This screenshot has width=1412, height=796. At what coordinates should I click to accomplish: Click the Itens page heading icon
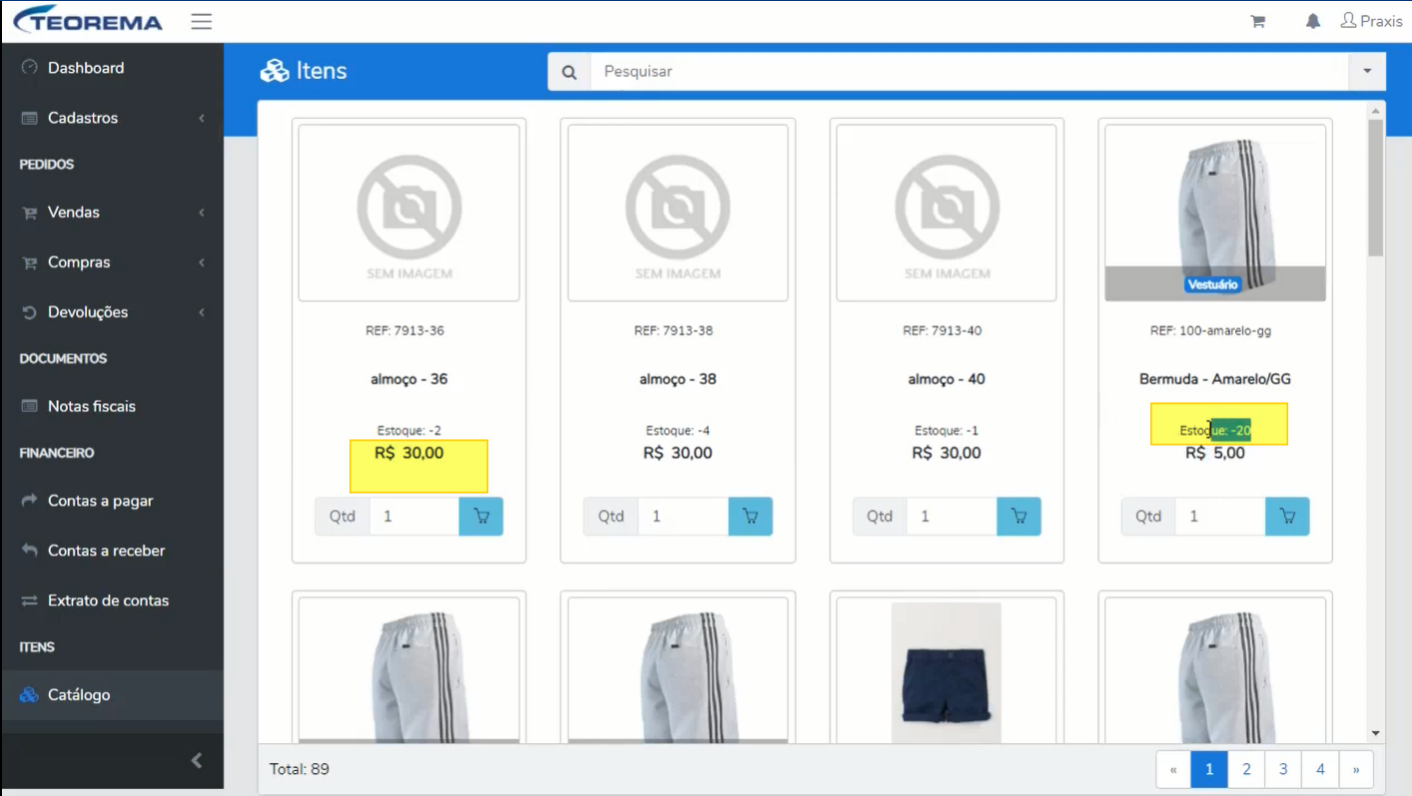pos(274,71)
